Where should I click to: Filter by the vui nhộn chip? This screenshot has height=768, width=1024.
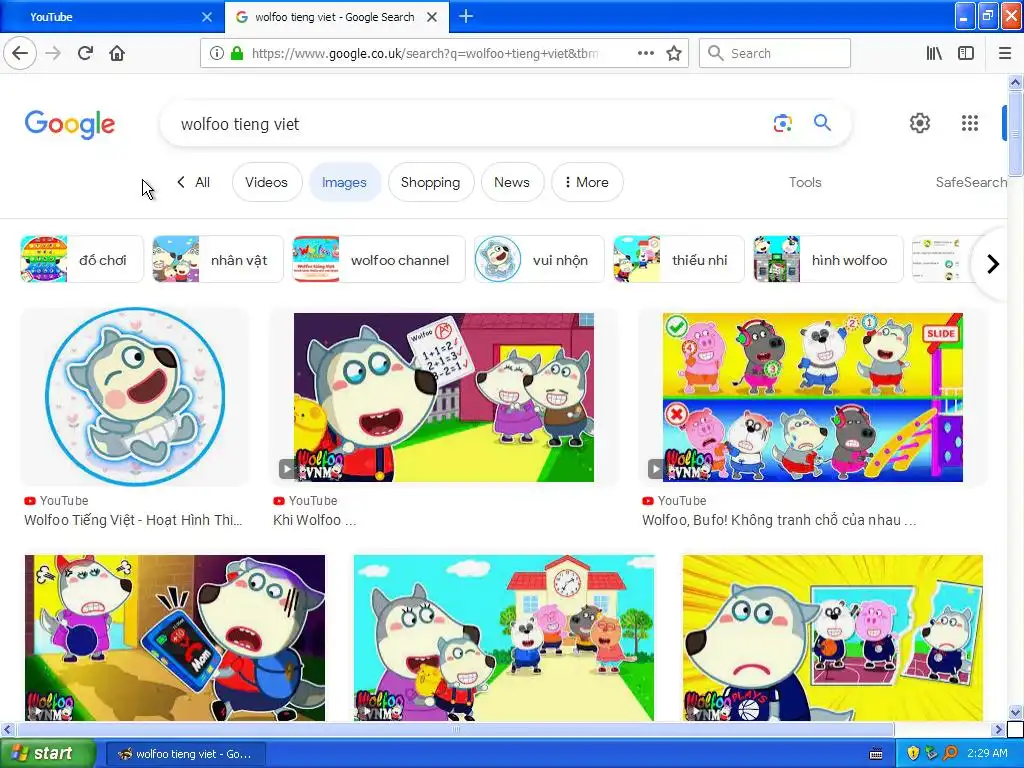[x=539, y=259]
